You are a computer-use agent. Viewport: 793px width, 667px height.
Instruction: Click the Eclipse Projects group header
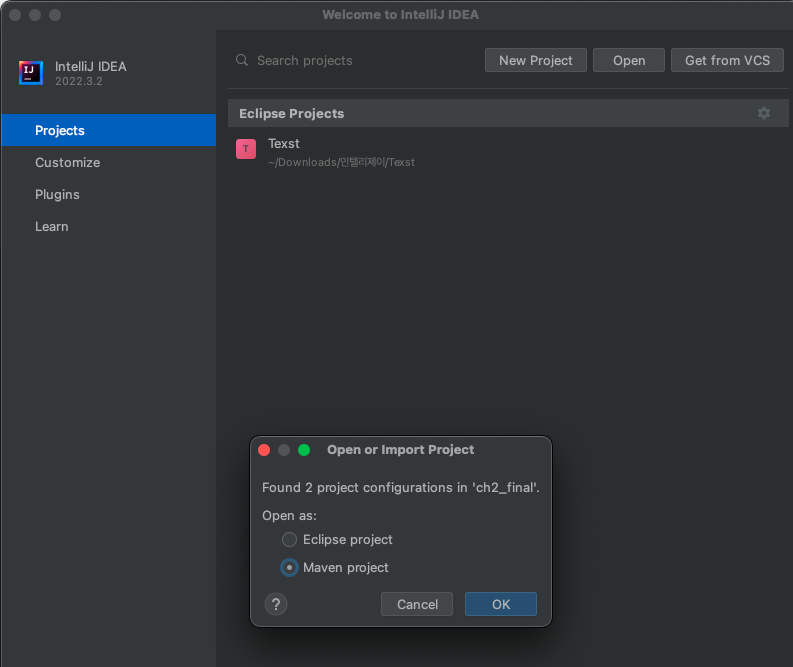508,113
